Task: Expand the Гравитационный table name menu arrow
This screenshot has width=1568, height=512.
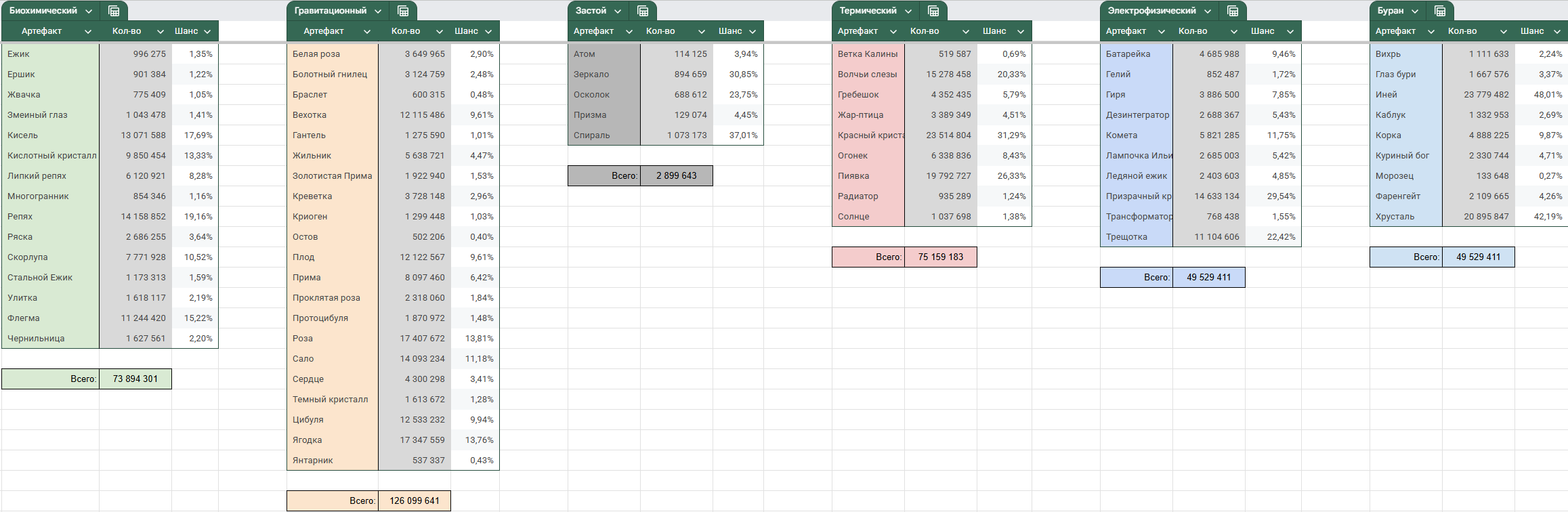Action: [378, 11]
